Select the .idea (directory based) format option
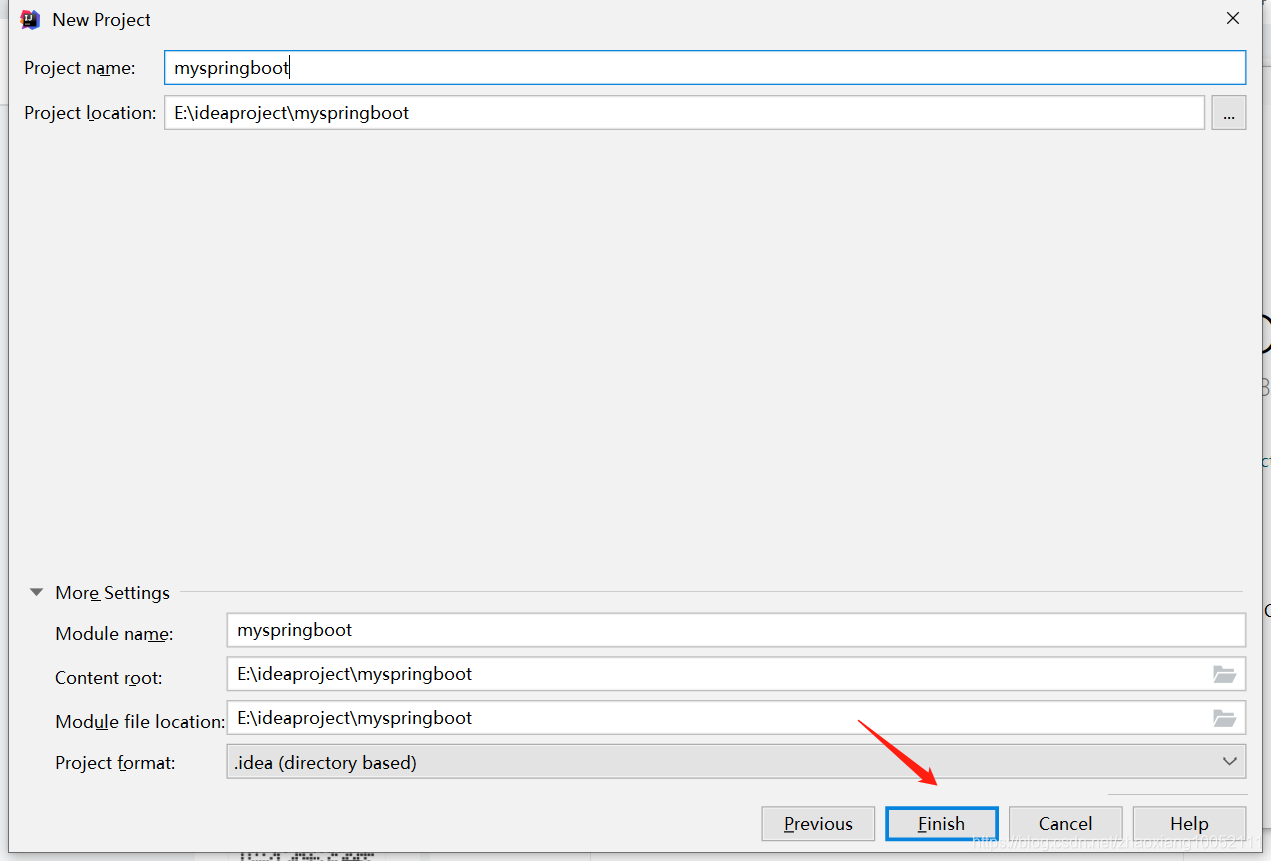 [600, 761]
